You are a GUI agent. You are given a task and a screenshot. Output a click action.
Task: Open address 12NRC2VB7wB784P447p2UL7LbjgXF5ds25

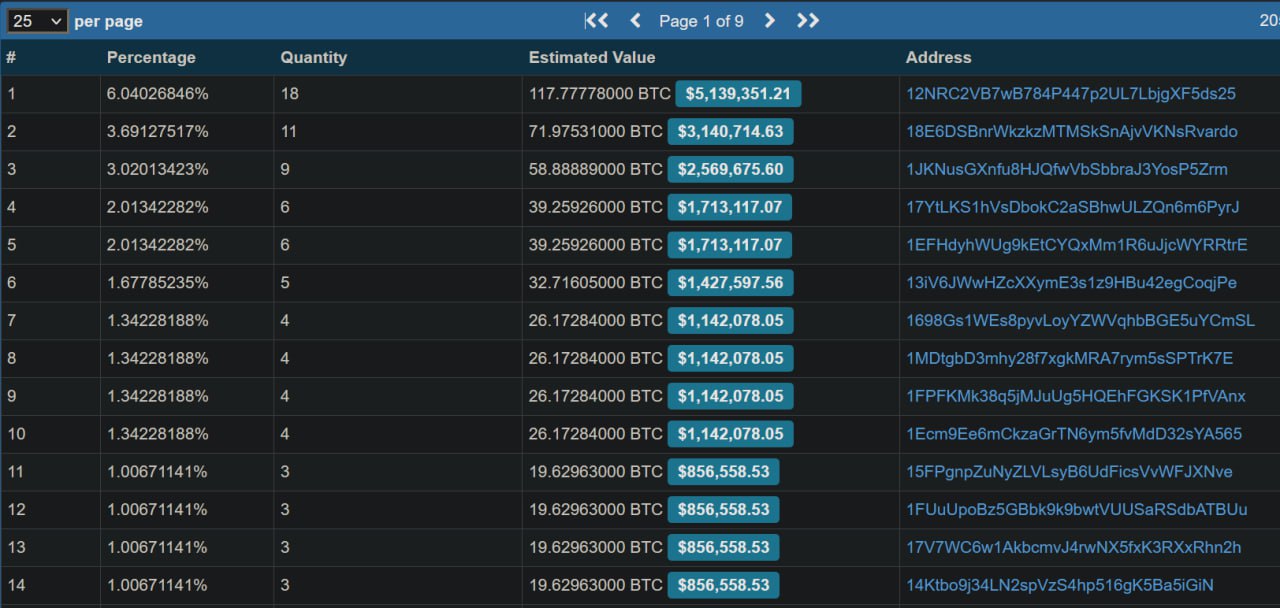[x=1071, y=94]
